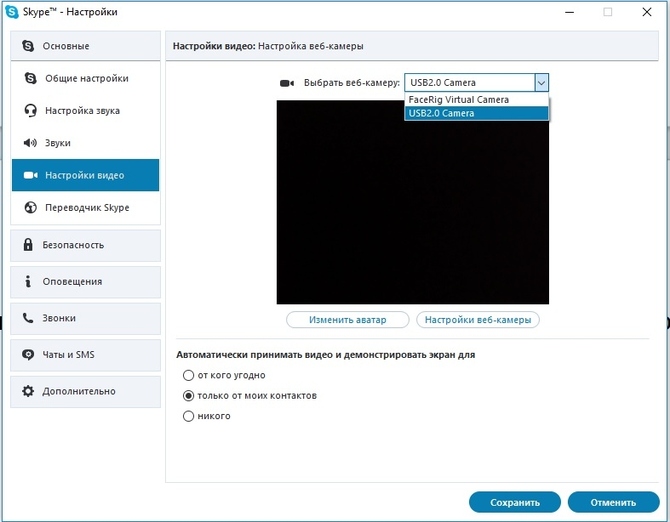This screenshot has width=670, height=522.
Task: Click the Изменить аватар button
Action: 347,320
